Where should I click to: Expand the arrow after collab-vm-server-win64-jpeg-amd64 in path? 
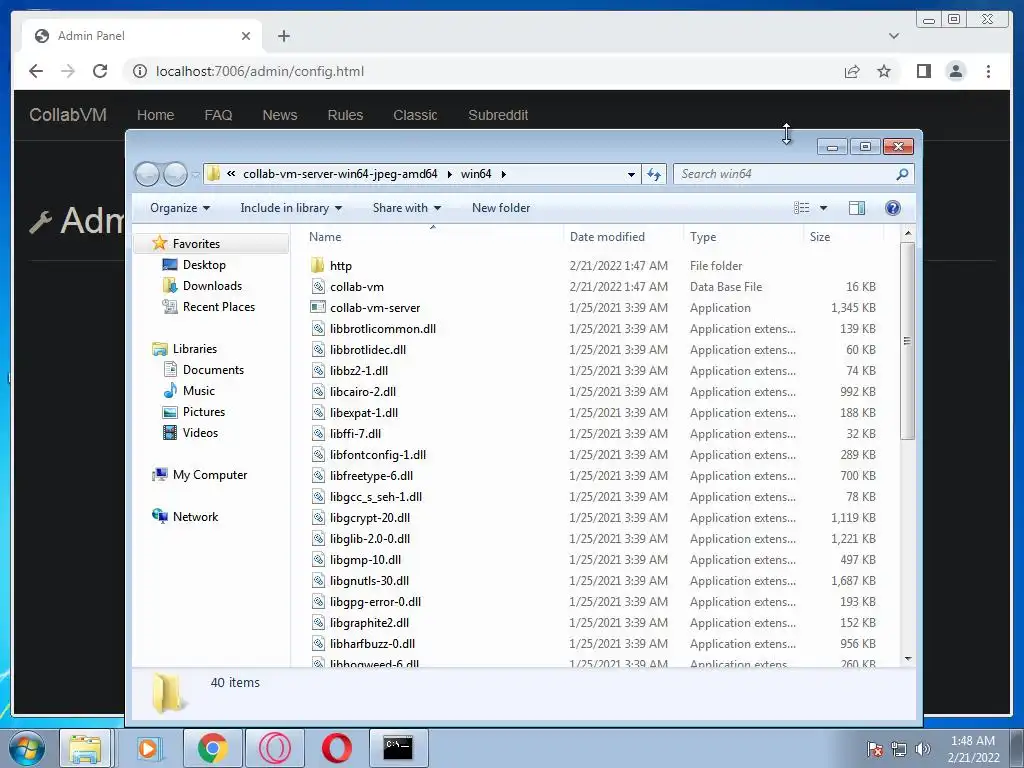coord(449,174)
